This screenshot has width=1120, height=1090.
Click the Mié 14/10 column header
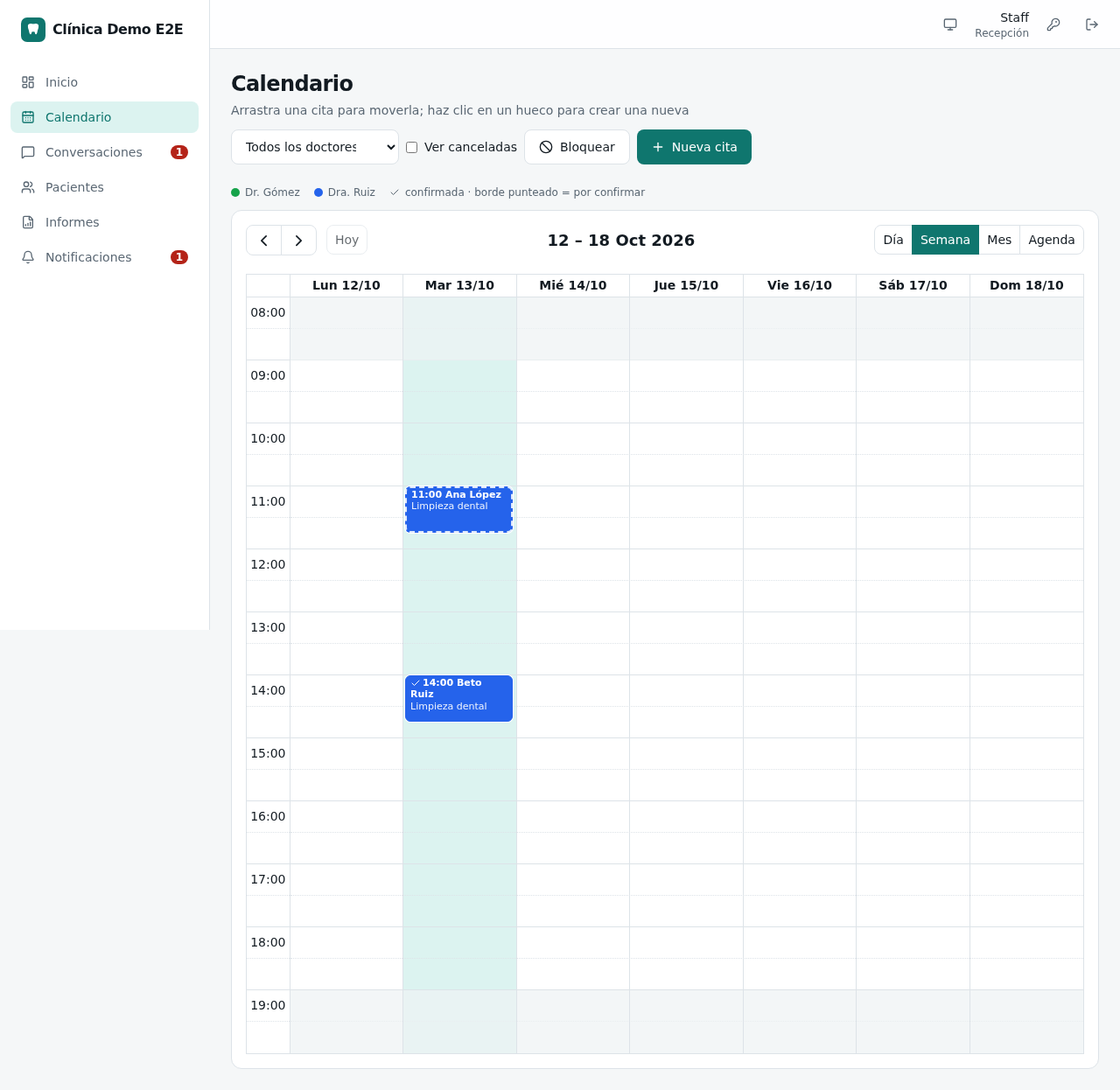573,285
